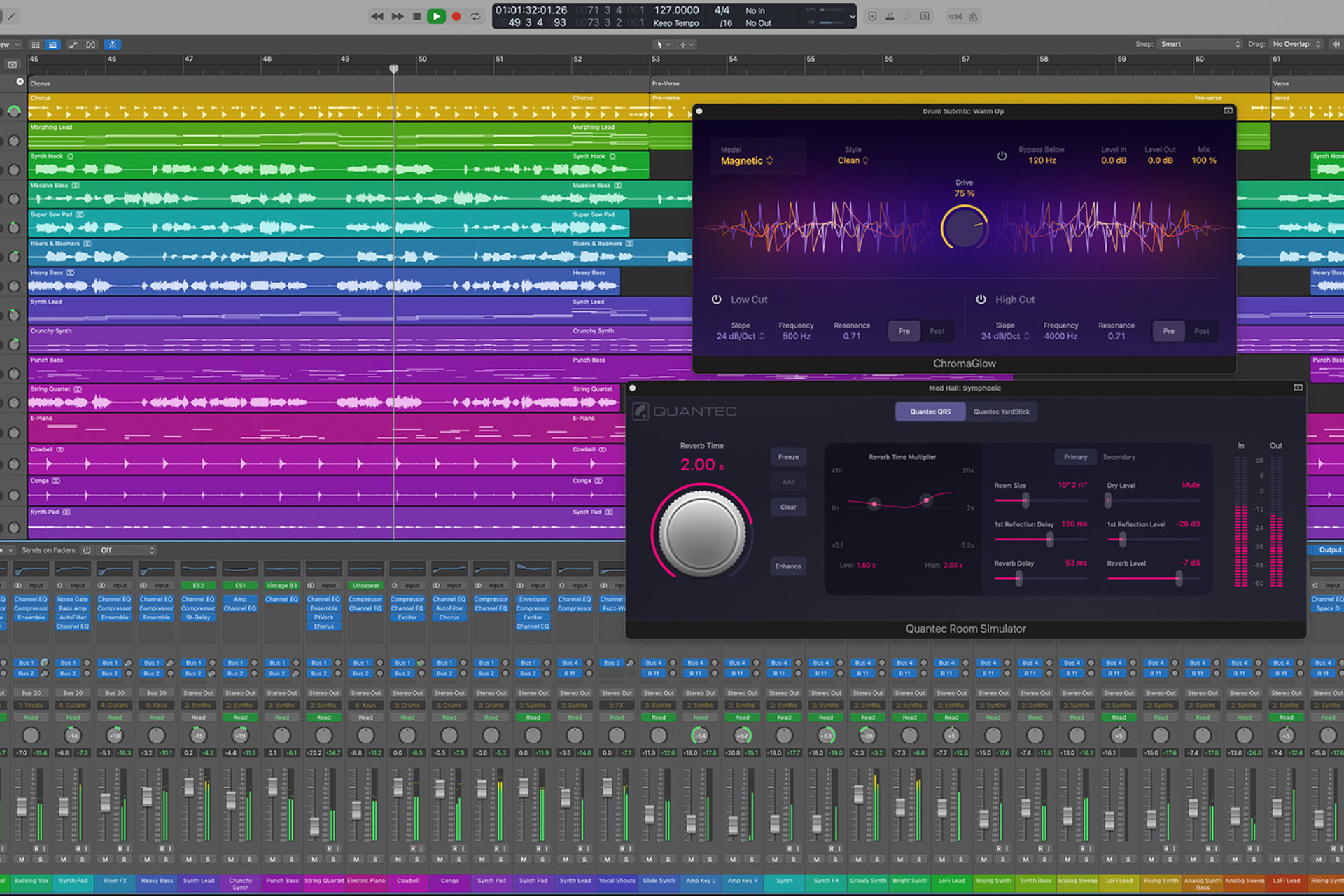This screenshot has height=896, width=1344.
Task: Click the Stop transport button
Action: [x=416, y=16]
